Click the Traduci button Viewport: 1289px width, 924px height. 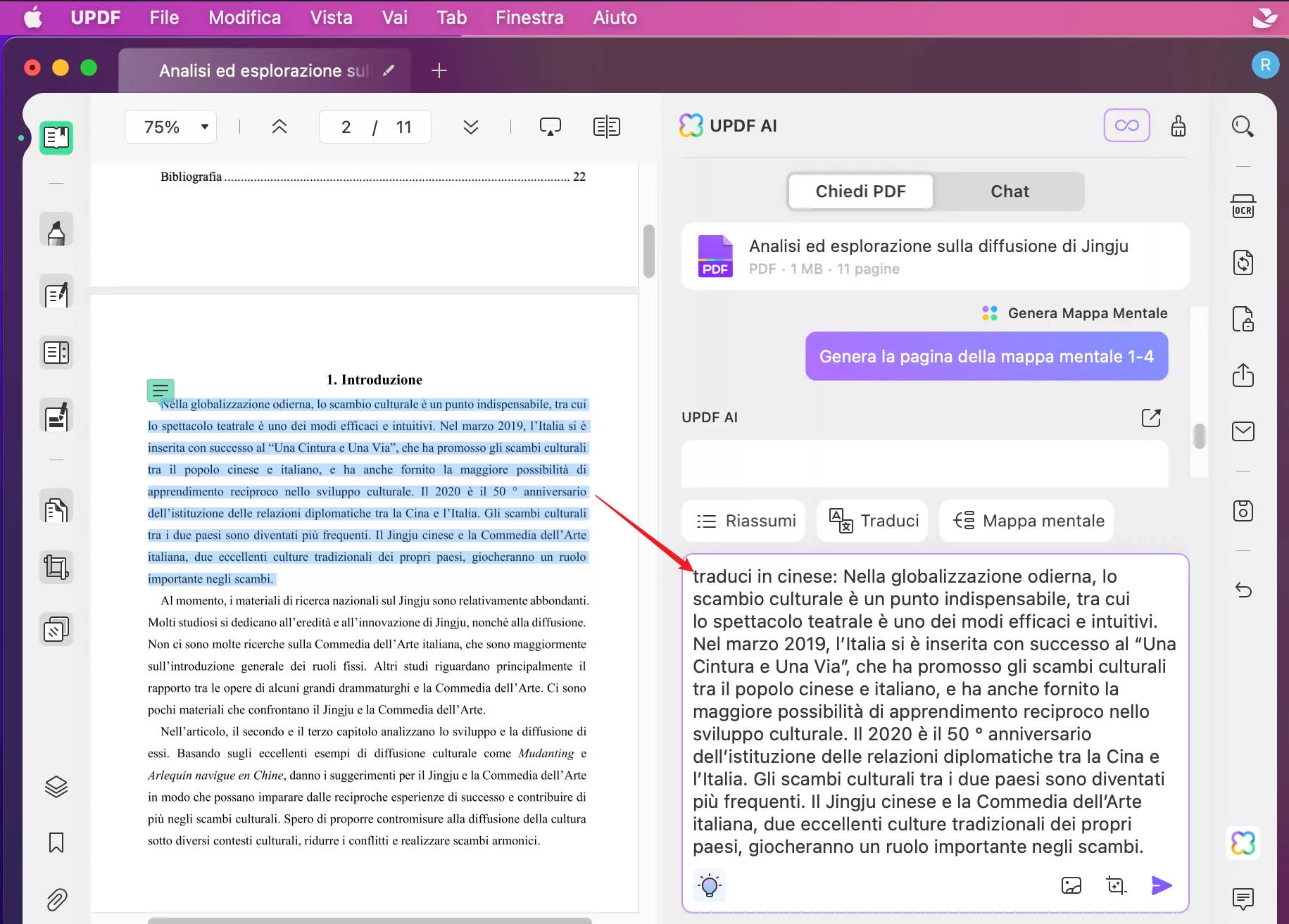point(872,521)
